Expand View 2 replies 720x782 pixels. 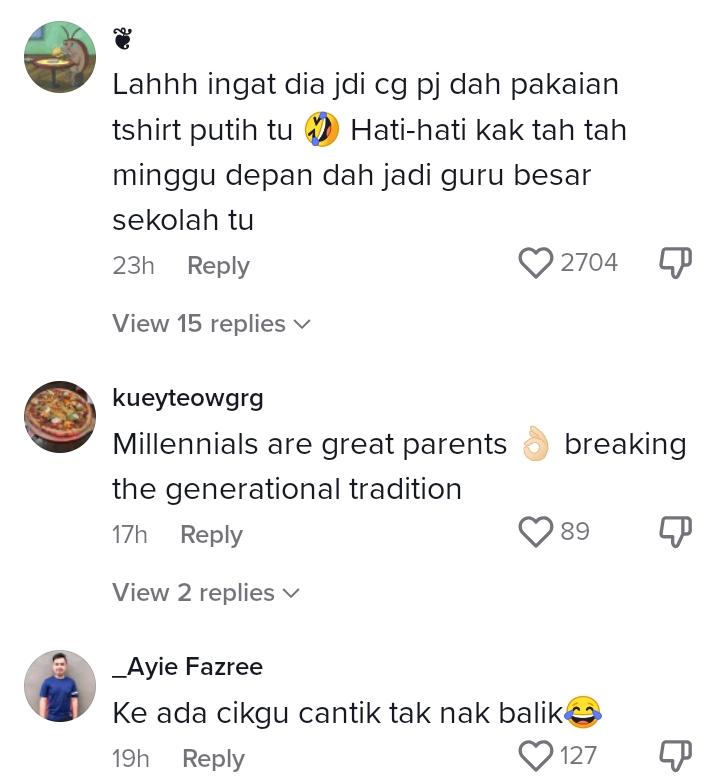(206, 593)
